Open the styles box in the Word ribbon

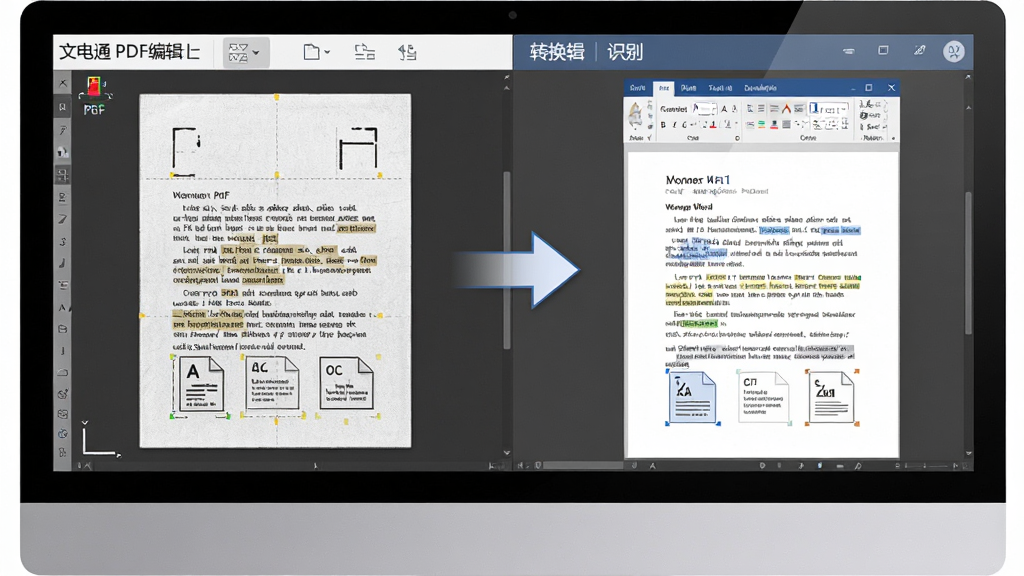click(828, 109)
